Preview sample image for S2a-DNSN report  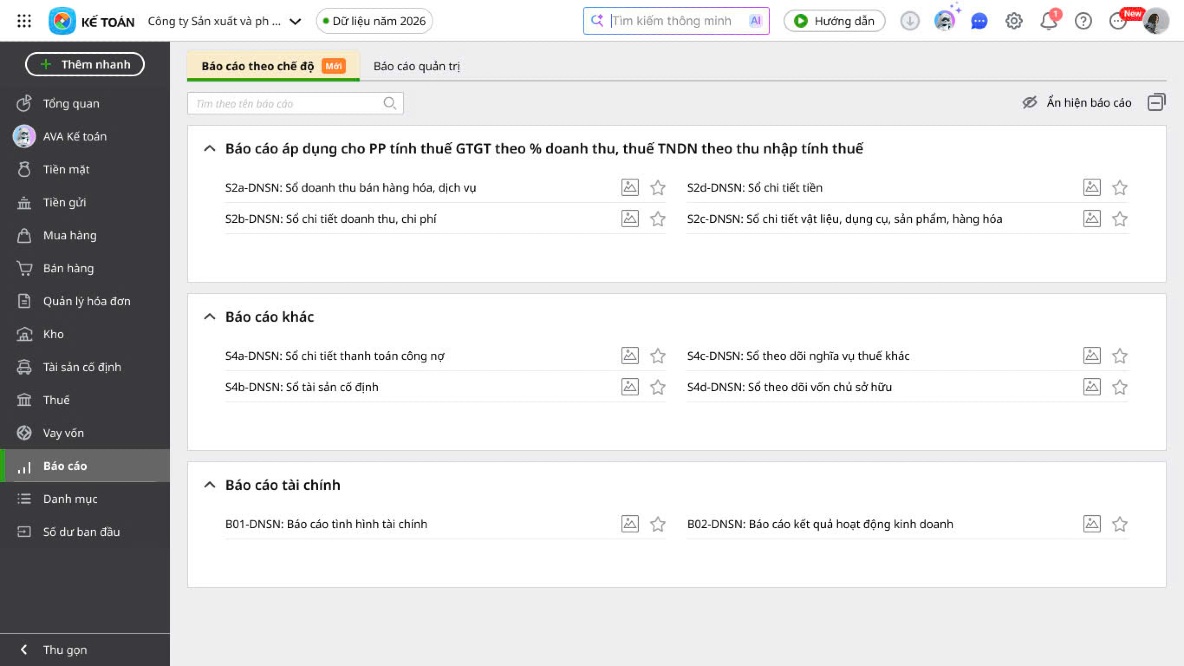point(630,187)
